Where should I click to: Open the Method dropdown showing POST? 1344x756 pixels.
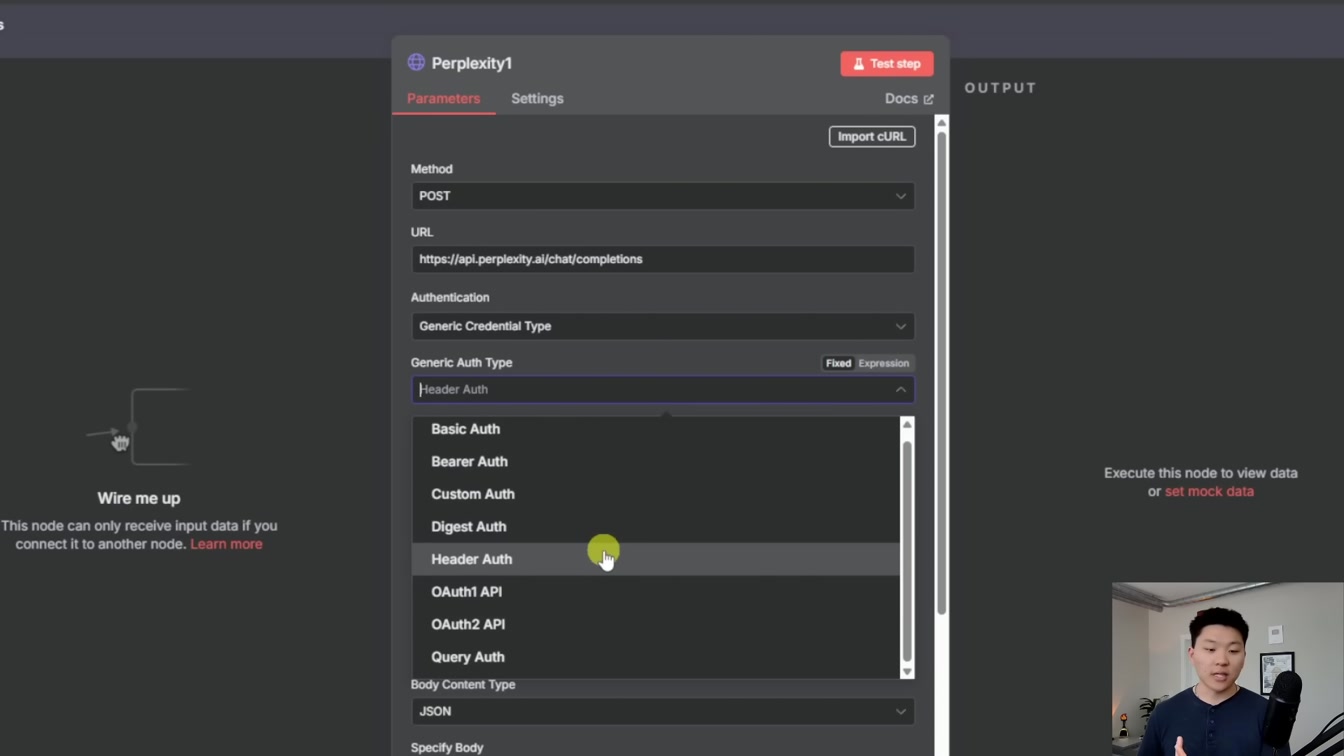663,196
